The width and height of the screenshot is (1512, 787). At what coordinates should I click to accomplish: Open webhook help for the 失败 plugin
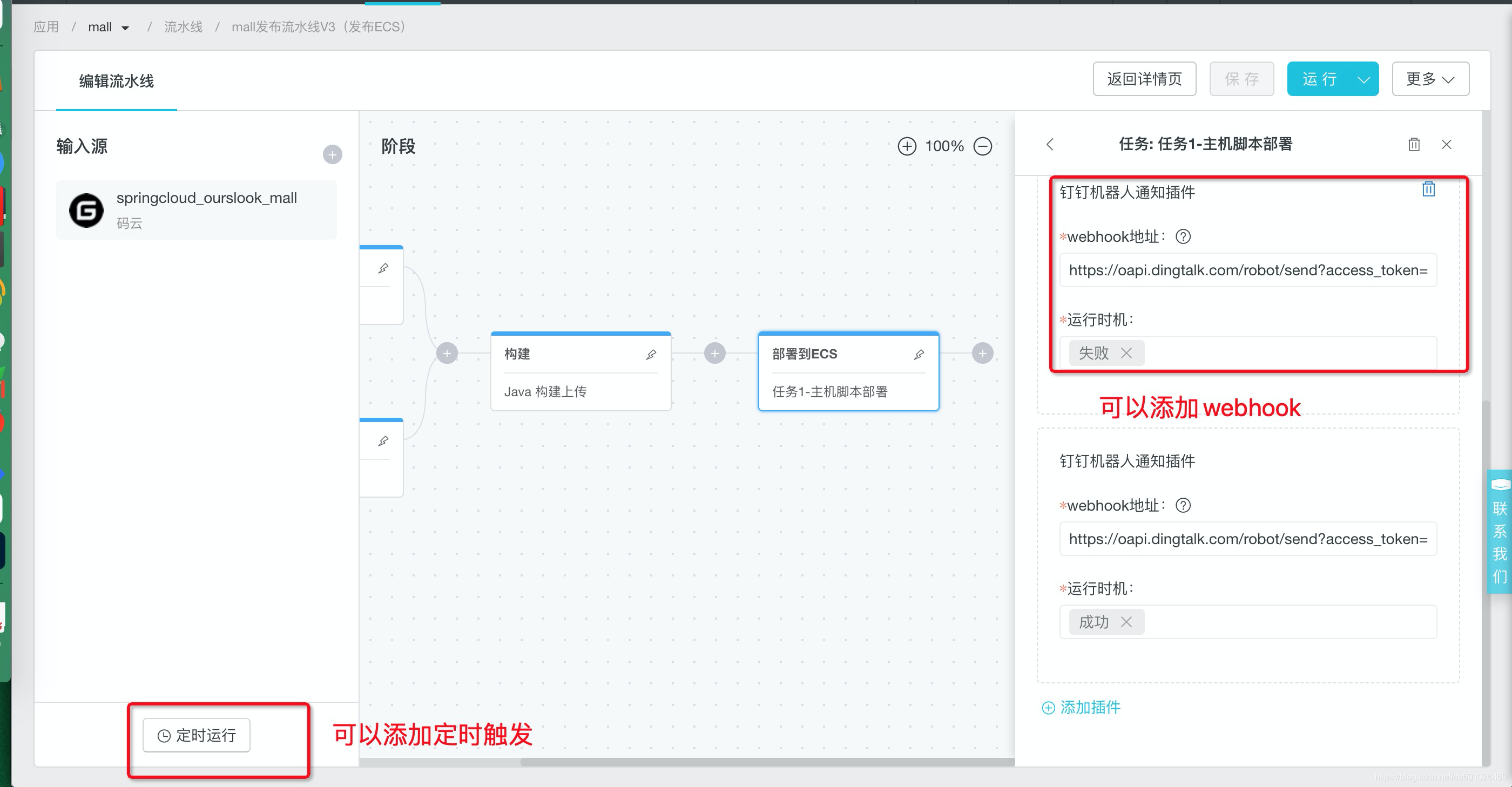(x=1183, y=236)
